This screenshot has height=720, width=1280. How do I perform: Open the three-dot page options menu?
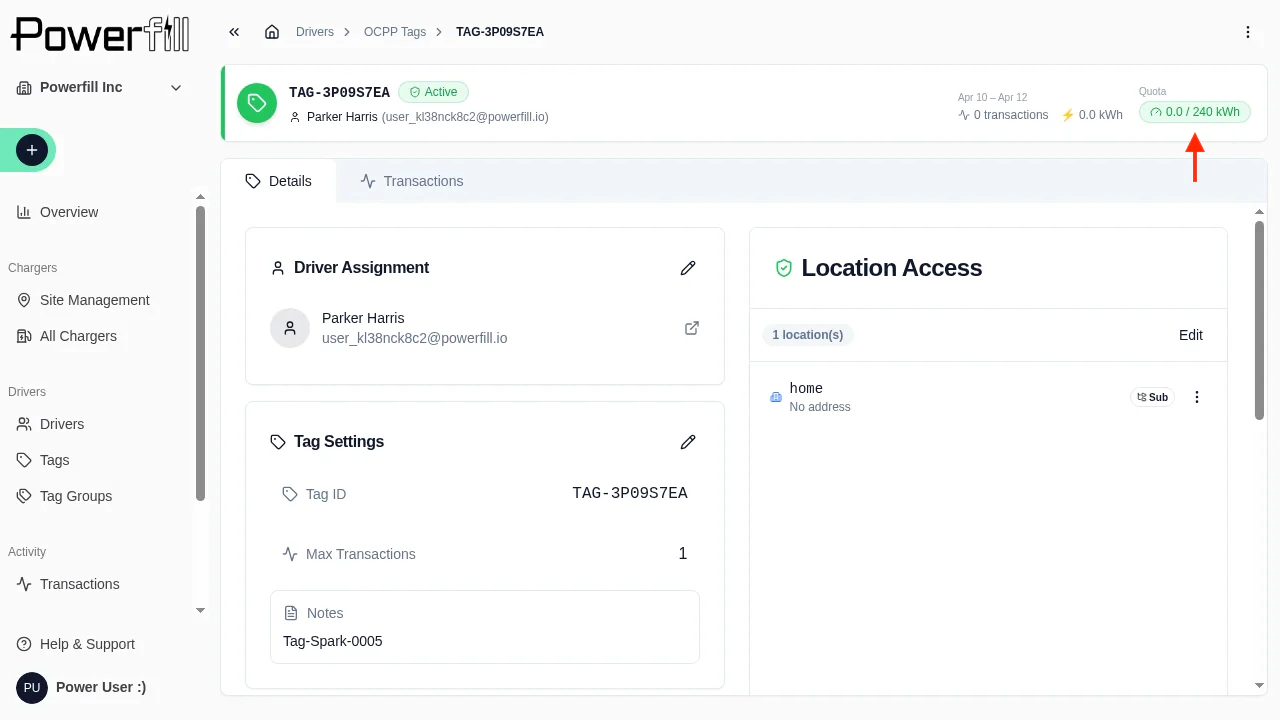pyautogui.click(x=1248, y=32)
